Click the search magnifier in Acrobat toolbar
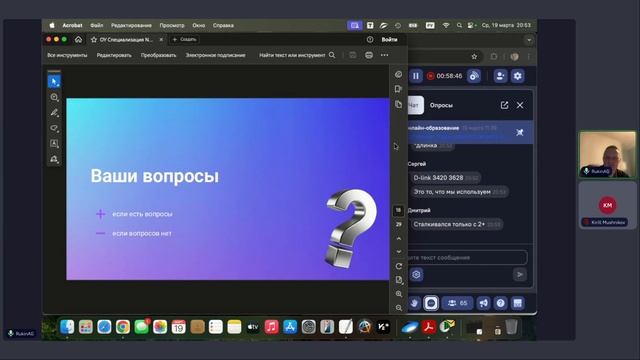The image size is (640, 360). tap(332, 55)
